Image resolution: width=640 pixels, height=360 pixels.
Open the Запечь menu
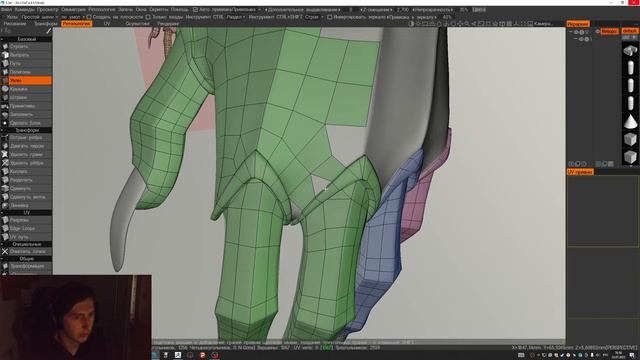click(x=125, y=9)
